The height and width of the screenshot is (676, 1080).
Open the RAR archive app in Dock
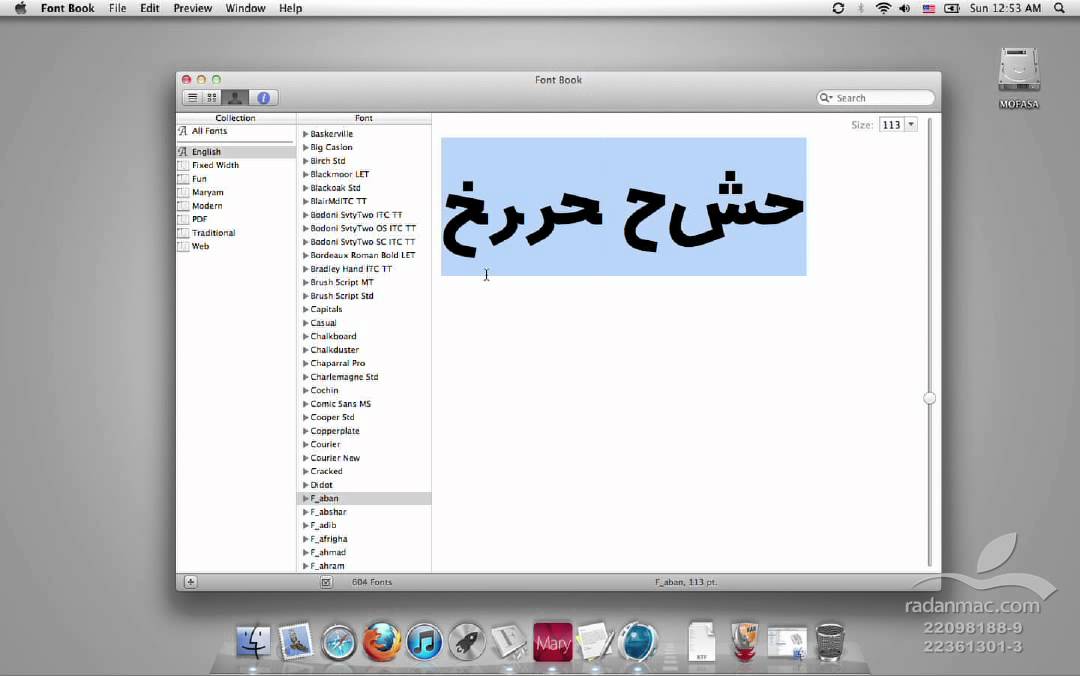[x=745, y=642]
